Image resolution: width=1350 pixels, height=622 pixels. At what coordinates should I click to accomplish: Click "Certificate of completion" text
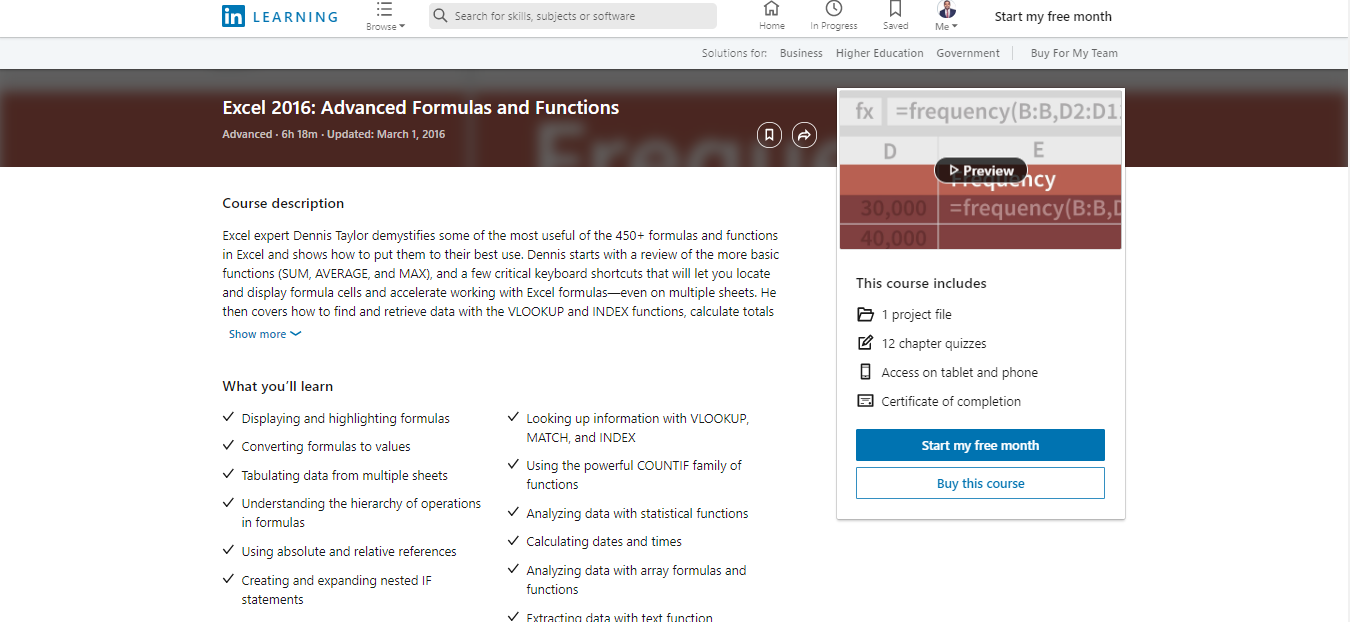coord(951,401)
